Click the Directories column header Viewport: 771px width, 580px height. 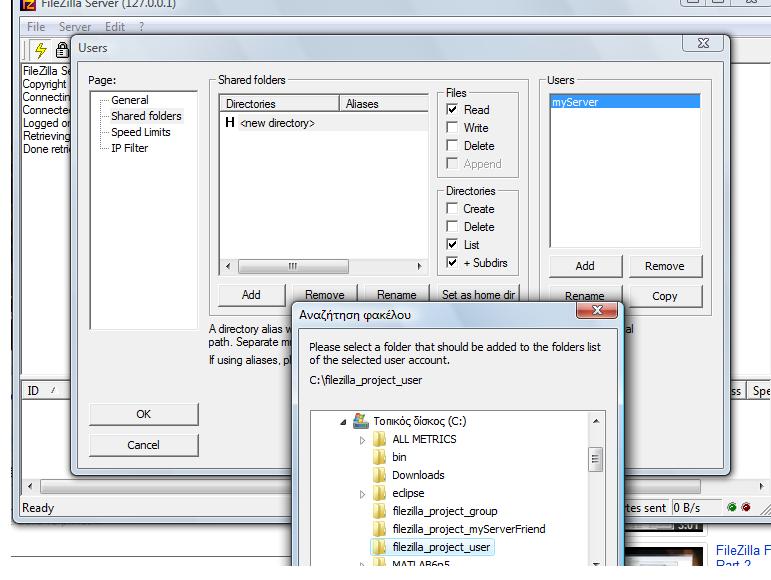[279, 104]
